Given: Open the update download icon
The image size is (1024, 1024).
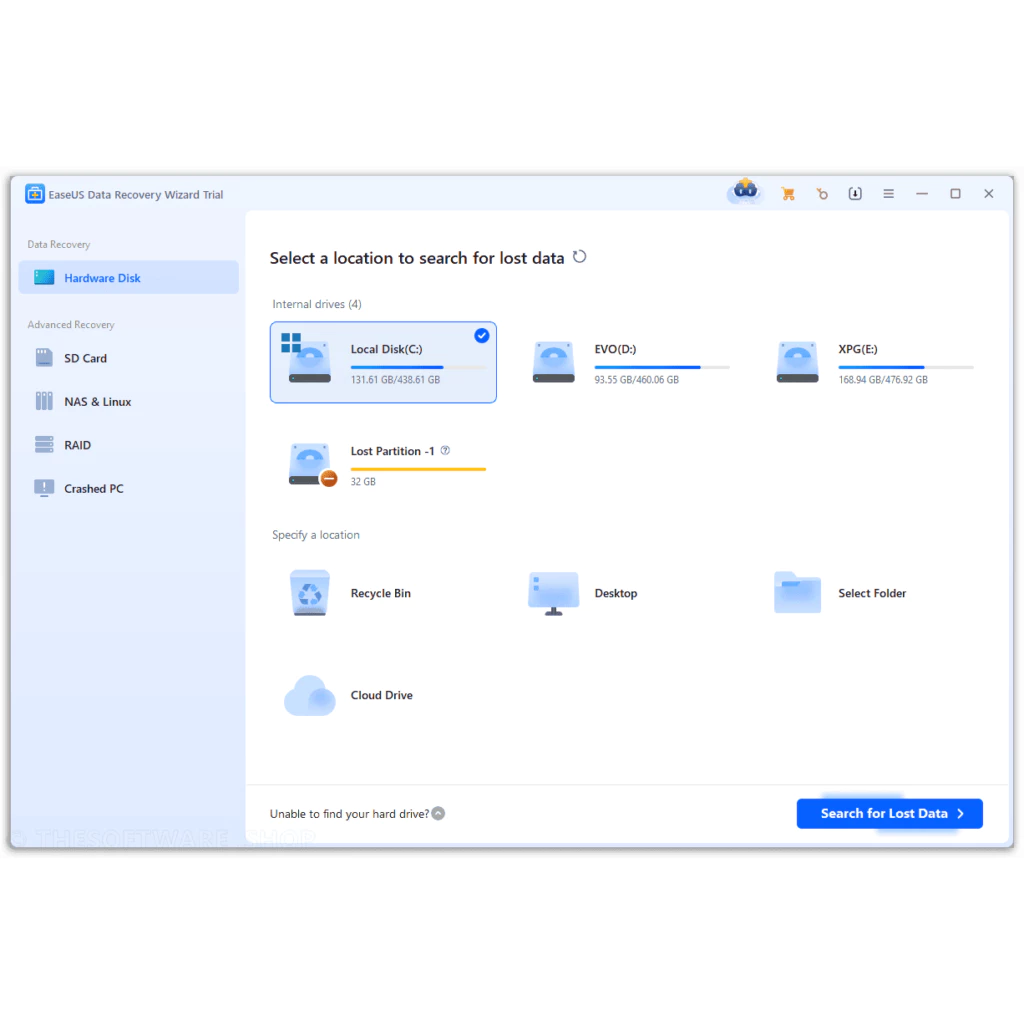Looking at the screenshot, I should 855,193.
